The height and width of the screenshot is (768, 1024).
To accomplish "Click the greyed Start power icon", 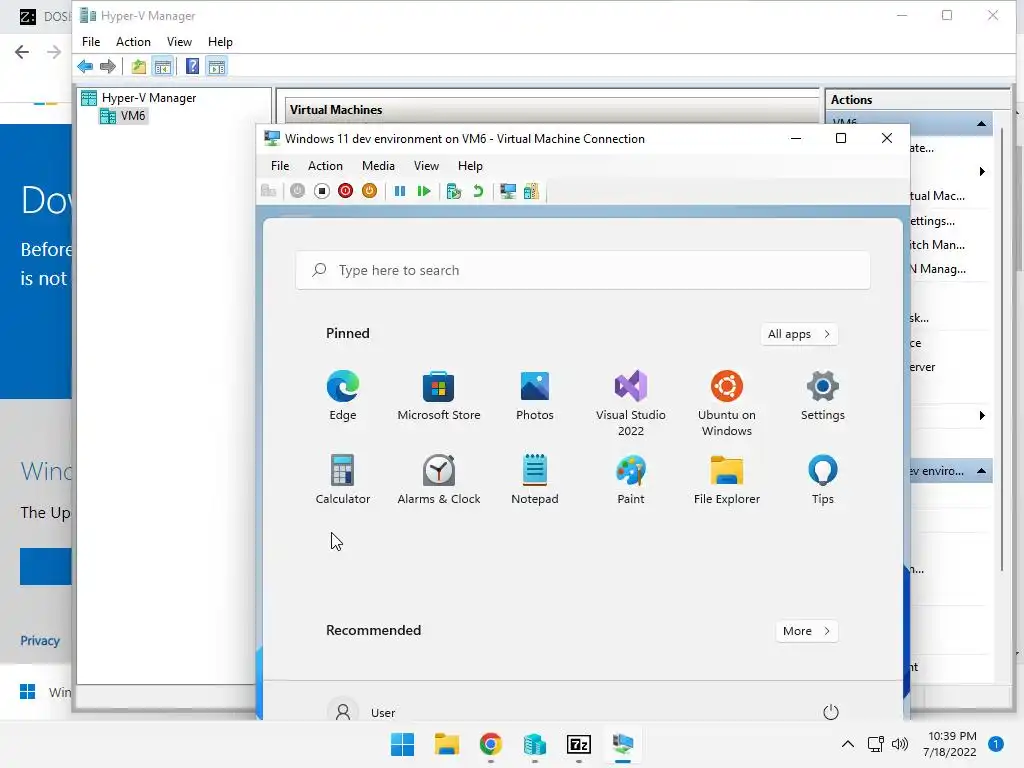I will [x=297, y=191].
